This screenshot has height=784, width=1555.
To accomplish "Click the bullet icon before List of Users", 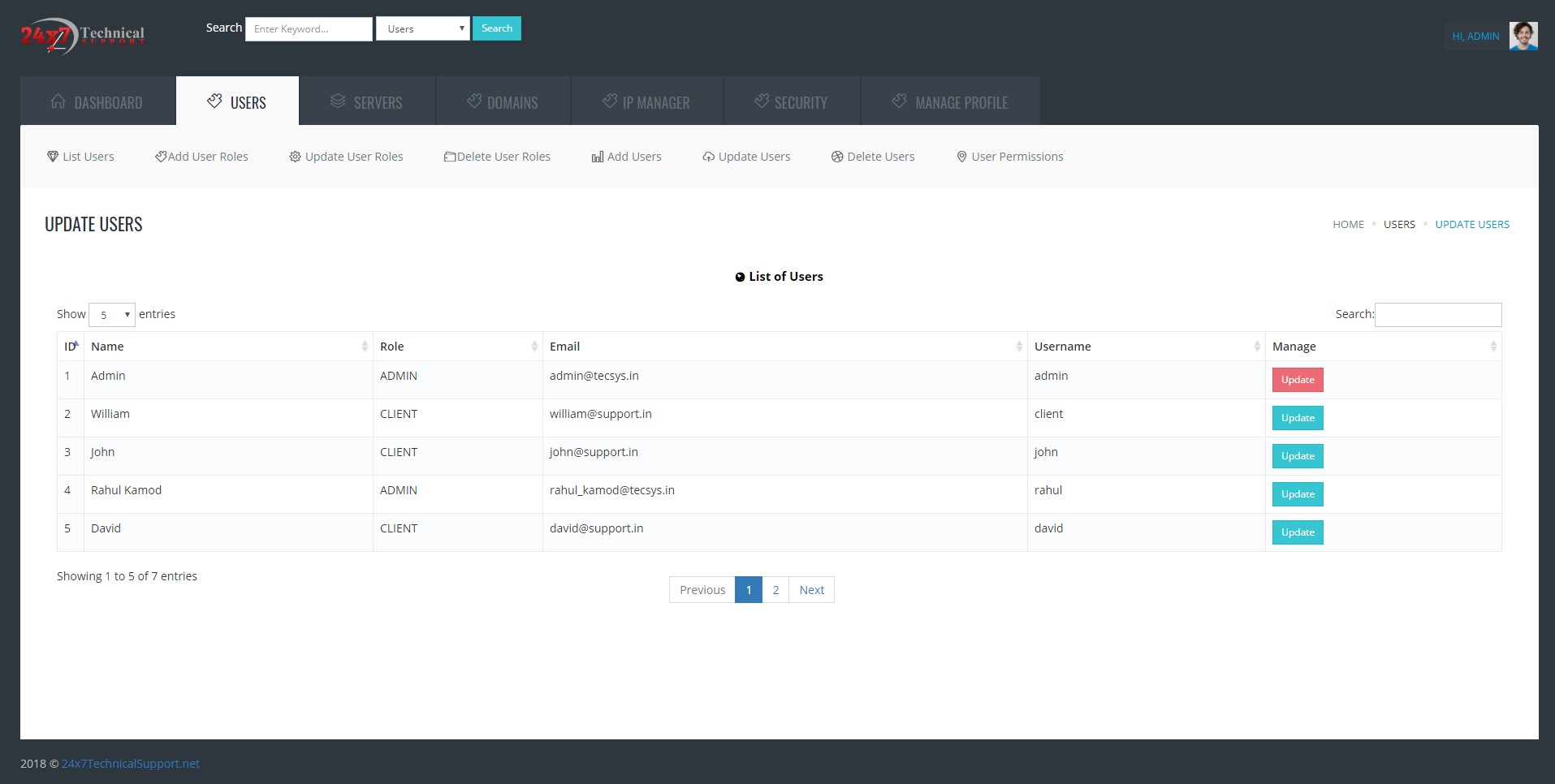I will (x=740, y=278).
